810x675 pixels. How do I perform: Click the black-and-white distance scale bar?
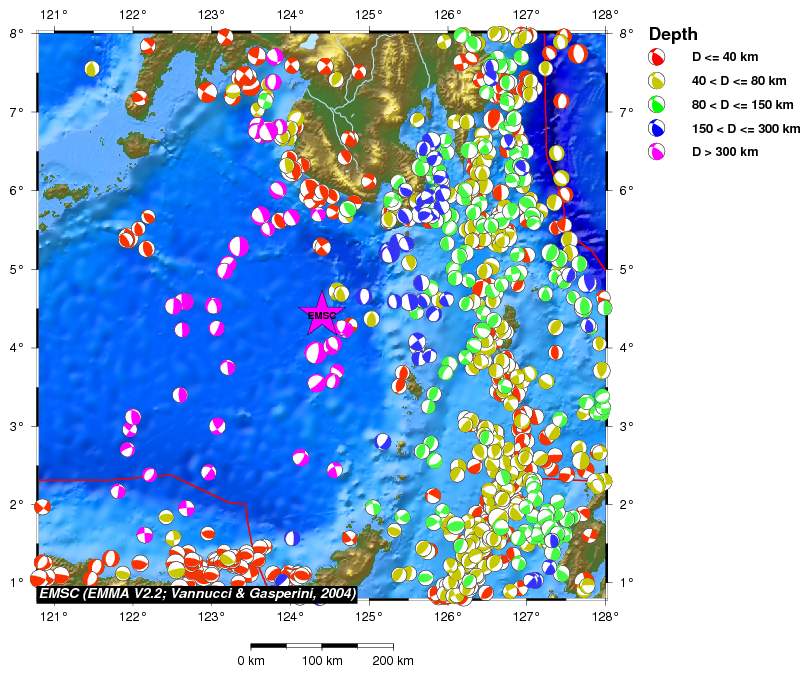(x=320, y=646)
